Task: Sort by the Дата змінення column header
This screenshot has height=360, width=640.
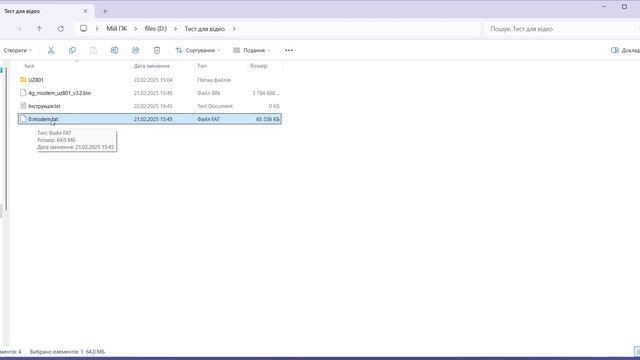Action: (x=151, y=66)
